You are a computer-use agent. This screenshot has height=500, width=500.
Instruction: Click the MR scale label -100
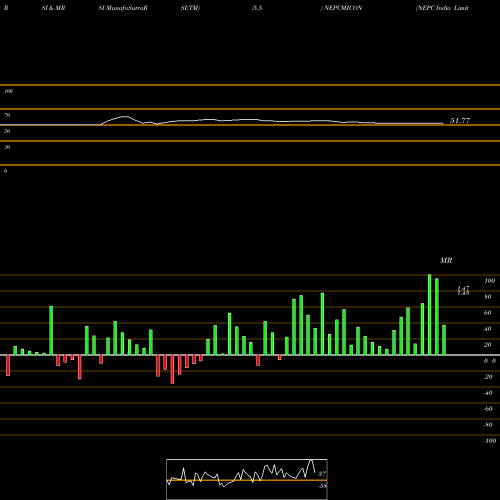tap(490, 441)
